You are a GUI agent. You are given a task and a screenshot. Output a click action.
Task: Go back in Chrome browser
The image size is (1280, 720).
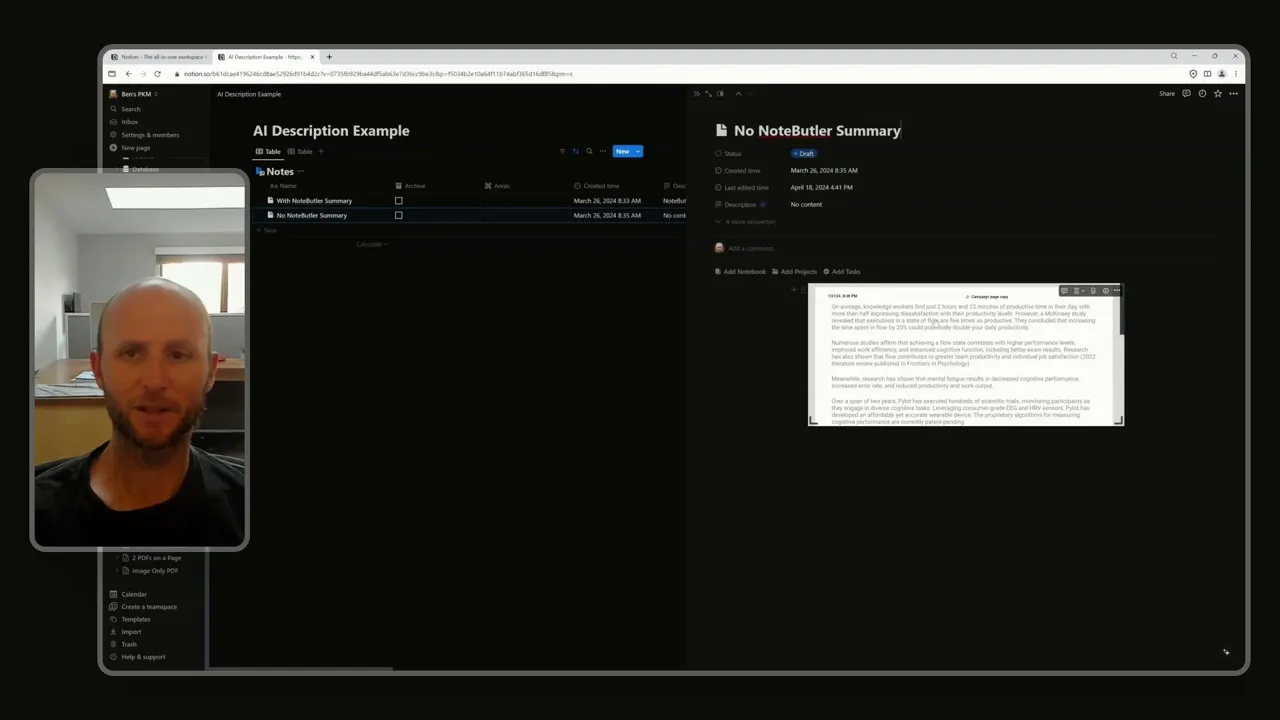click(x=128, y=74)
